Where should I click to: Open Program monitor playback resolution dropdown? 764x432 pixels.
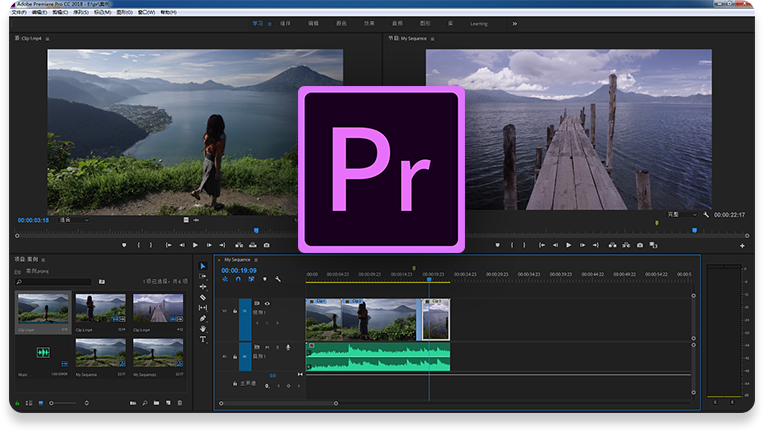tap(682, 215)
